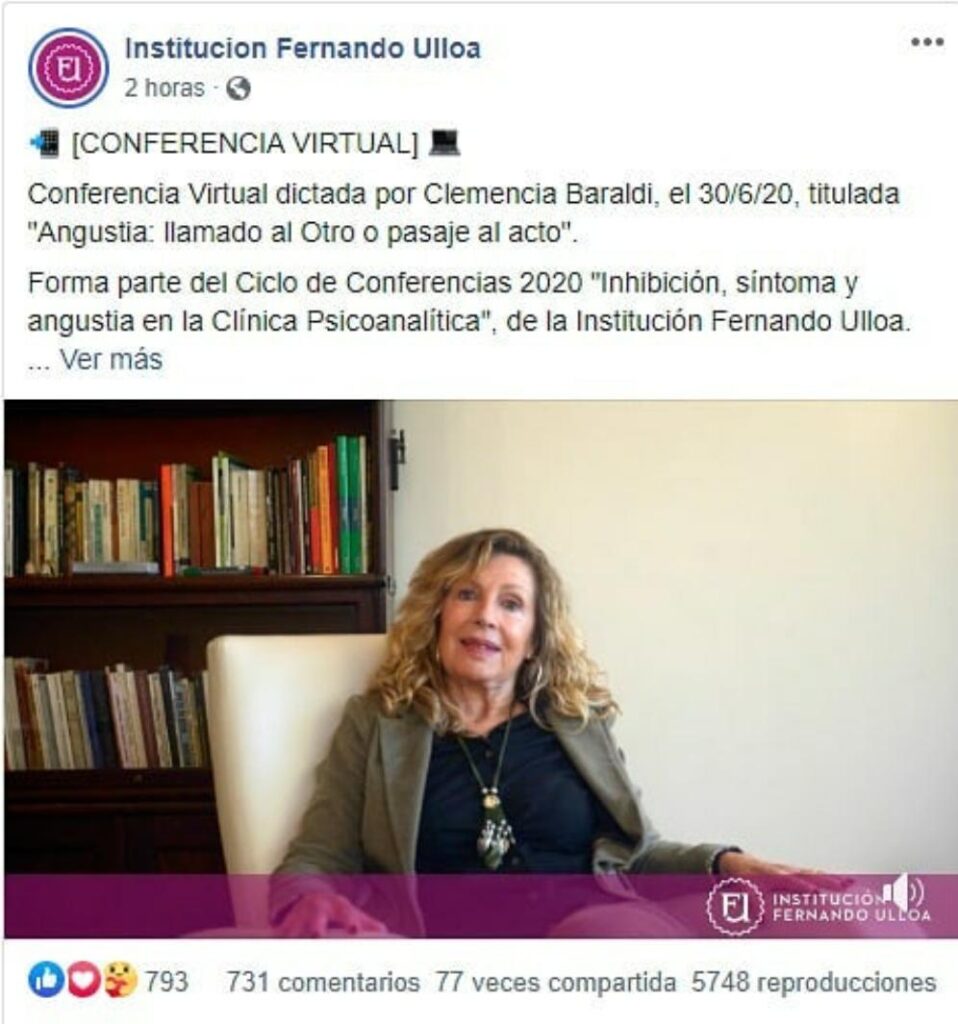Click the red heart Love reaction icon

(82, 980)
